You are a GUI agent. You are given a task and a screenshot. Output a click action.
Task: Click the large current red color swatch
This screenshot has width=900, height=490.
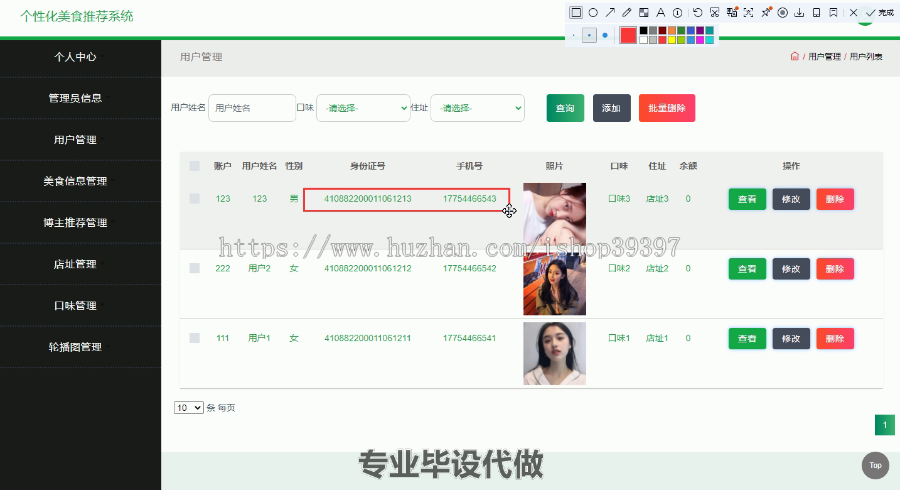click(x=628, y=35)
